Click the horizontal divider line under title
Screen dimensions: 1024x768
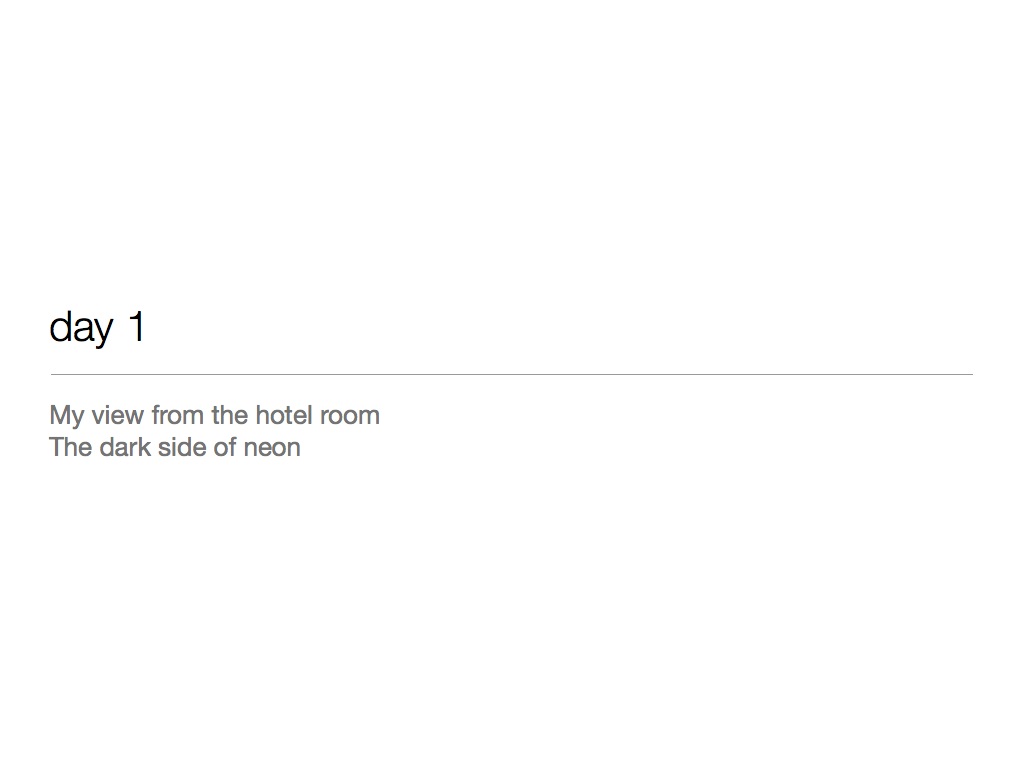click(512, 374)
